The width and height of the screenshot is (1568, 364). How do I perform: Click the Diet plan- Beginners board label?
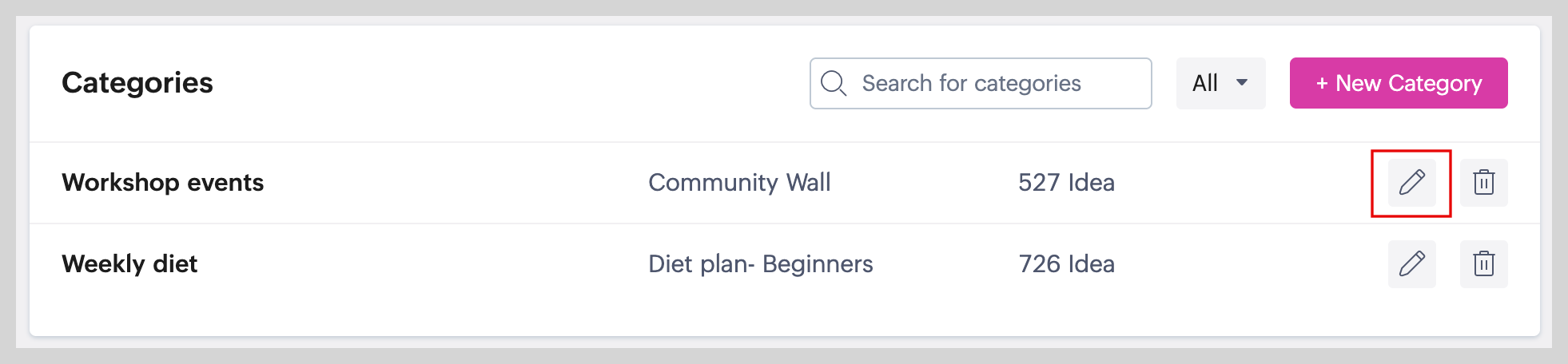pyautogui.click(x=760, y=264)
